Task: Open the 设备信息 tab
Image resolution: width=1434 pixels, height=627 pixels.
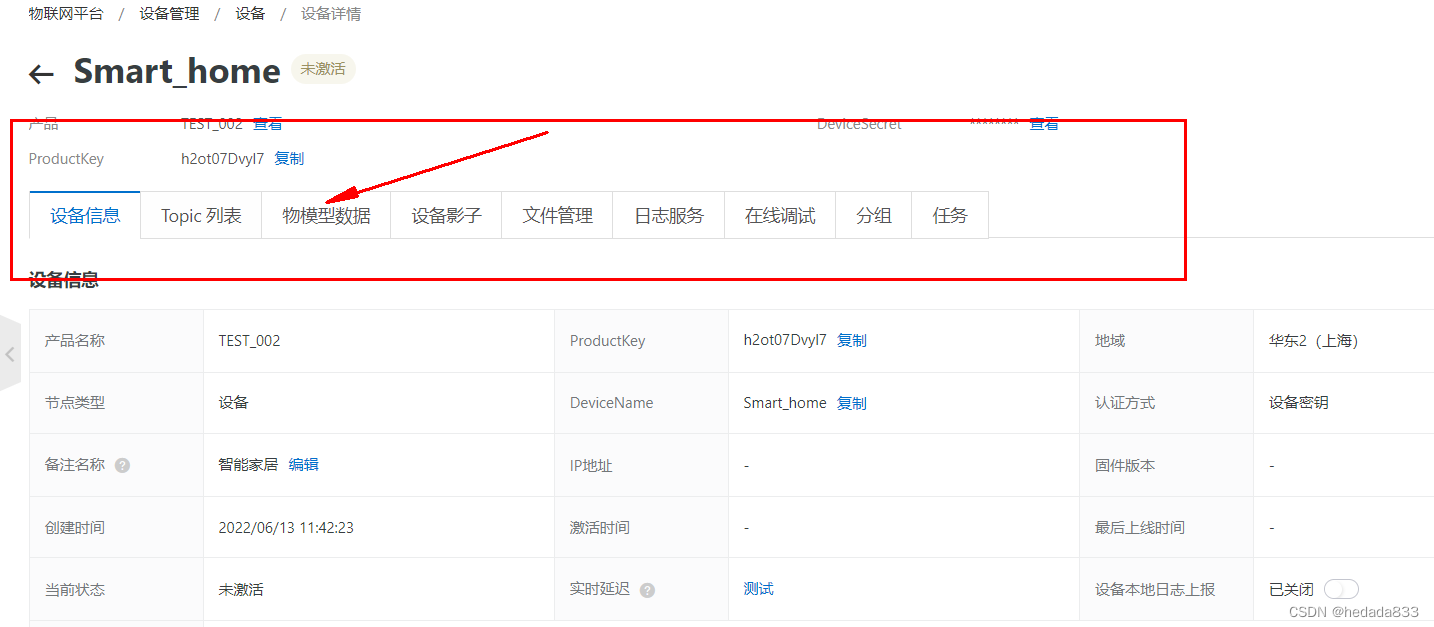Action: pyautogui.click(x=85, y=215)
